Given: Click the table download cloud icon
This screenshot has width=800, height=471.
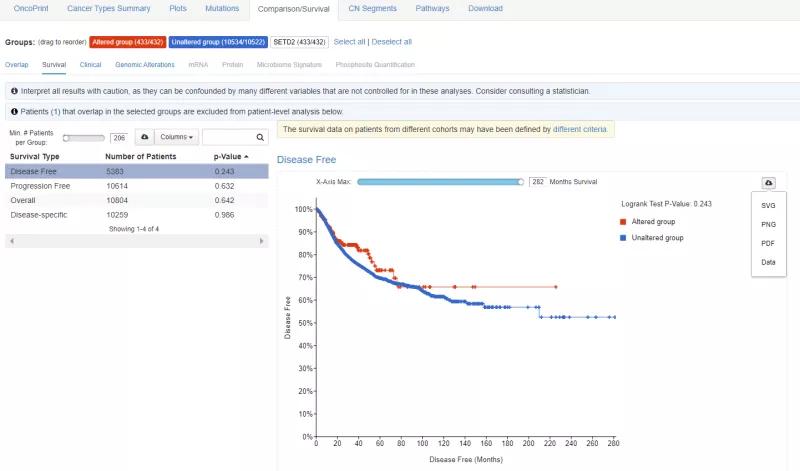Looking at the screenshot, I should coord(144,137).
